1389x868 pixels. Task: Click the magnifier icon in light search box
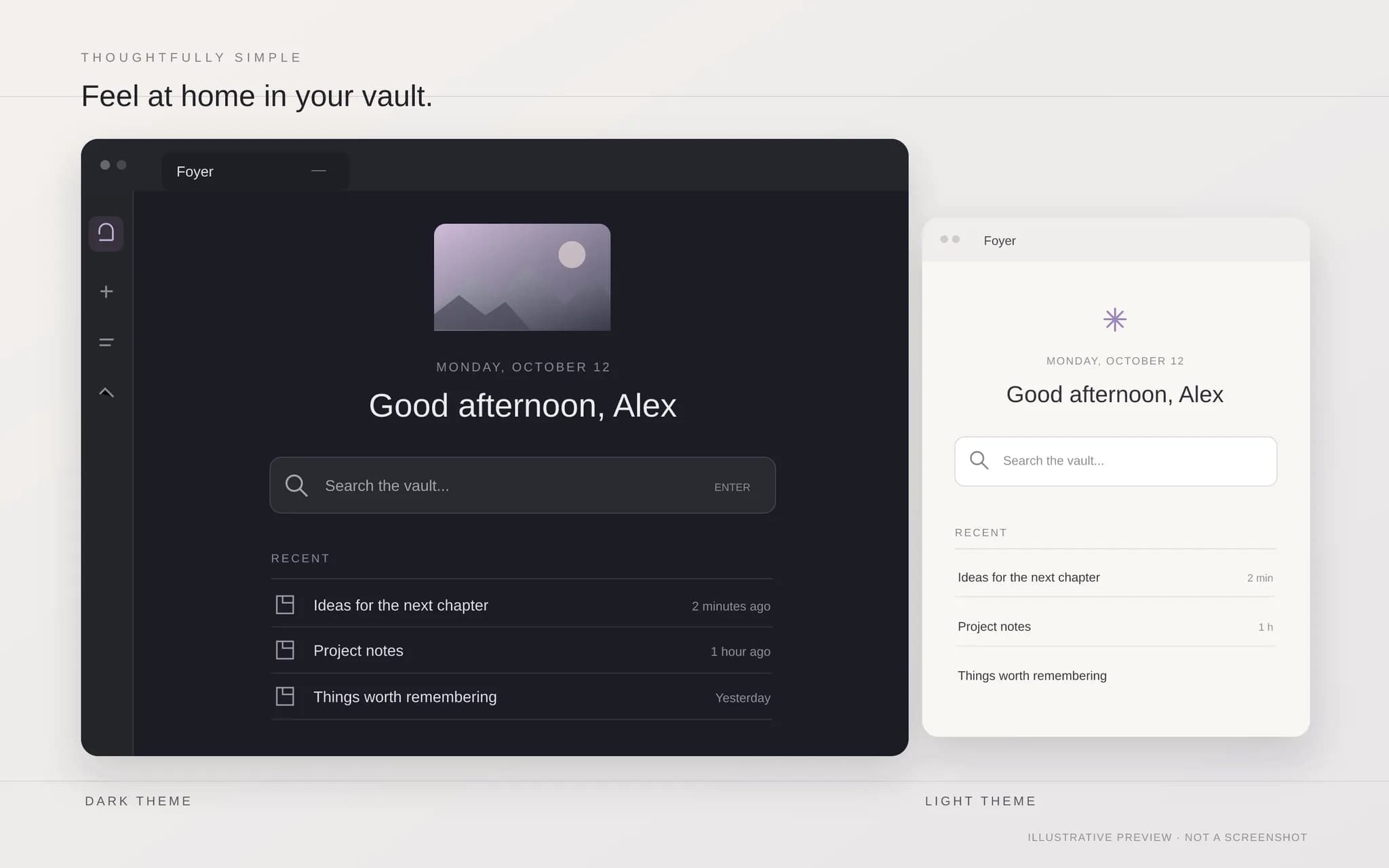979,460
